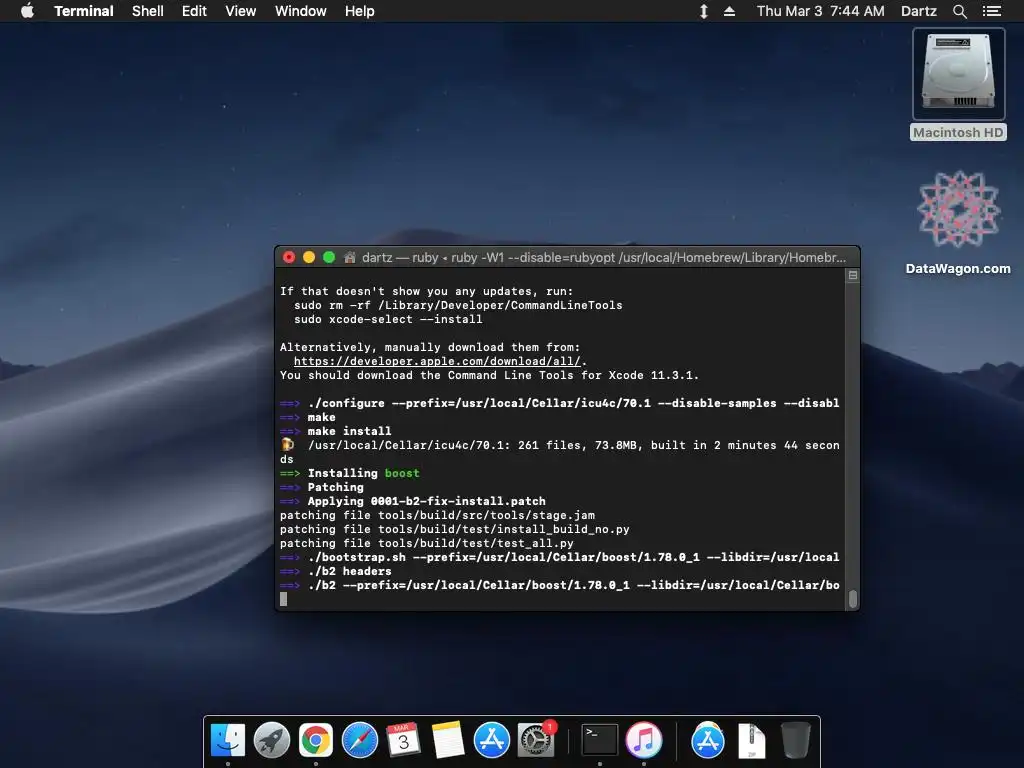Minimize the Terminal window with yellow button
The width and height of the screenshot is (1024, 768).
click(x=309, y=257)
